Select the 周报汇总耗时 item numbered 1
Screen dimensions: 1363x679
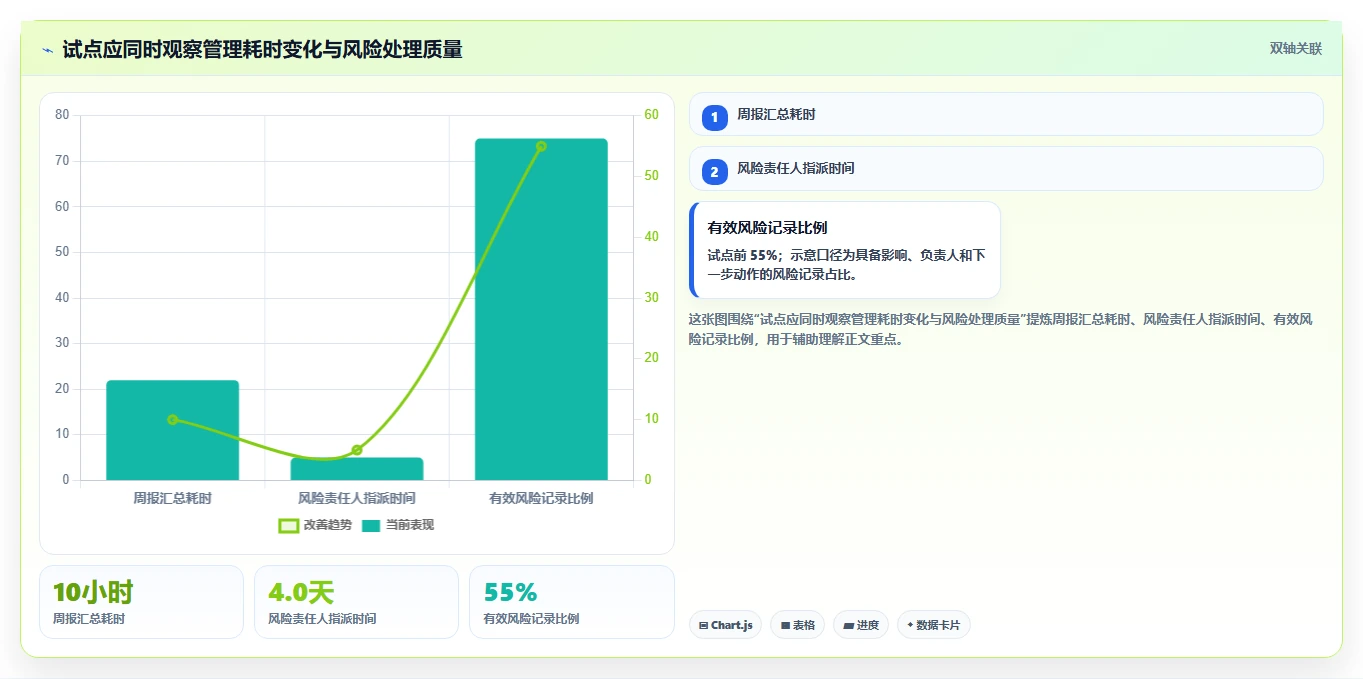click(1006, 114)
